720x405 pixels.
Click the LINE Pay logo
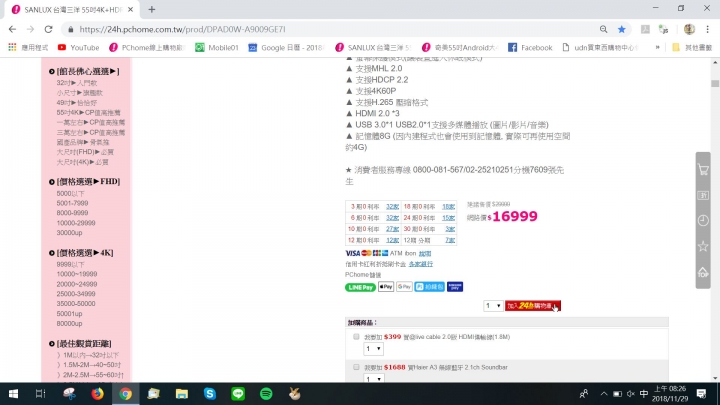click(360, 287)
